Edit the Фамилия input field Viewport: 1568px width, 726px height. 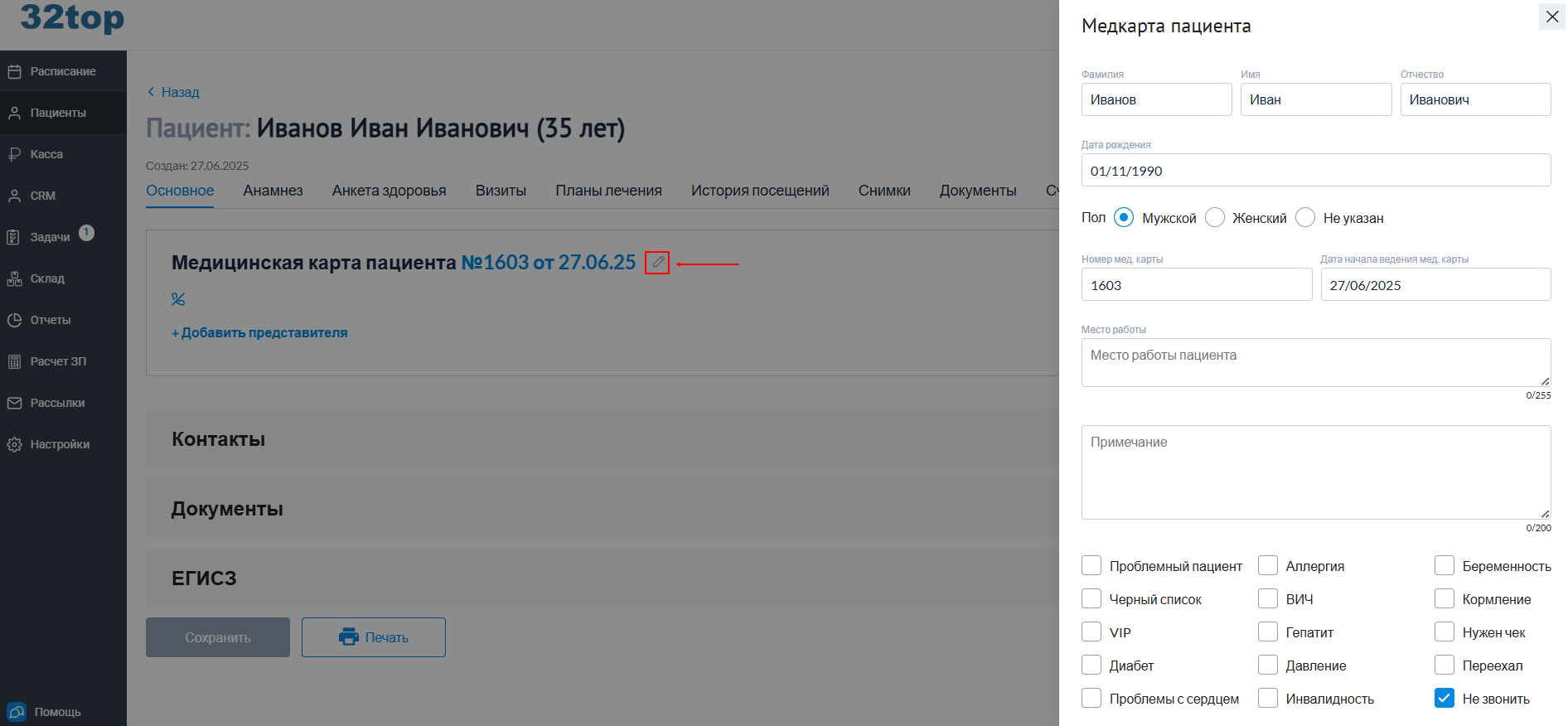(1156, 99)
